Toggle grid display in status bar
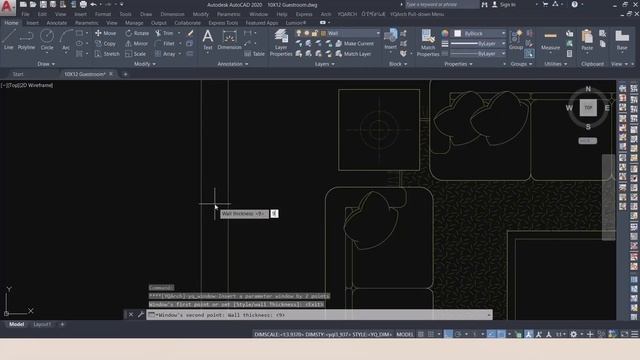This screenshot has width=640, height=360. [x=421, y=334]
